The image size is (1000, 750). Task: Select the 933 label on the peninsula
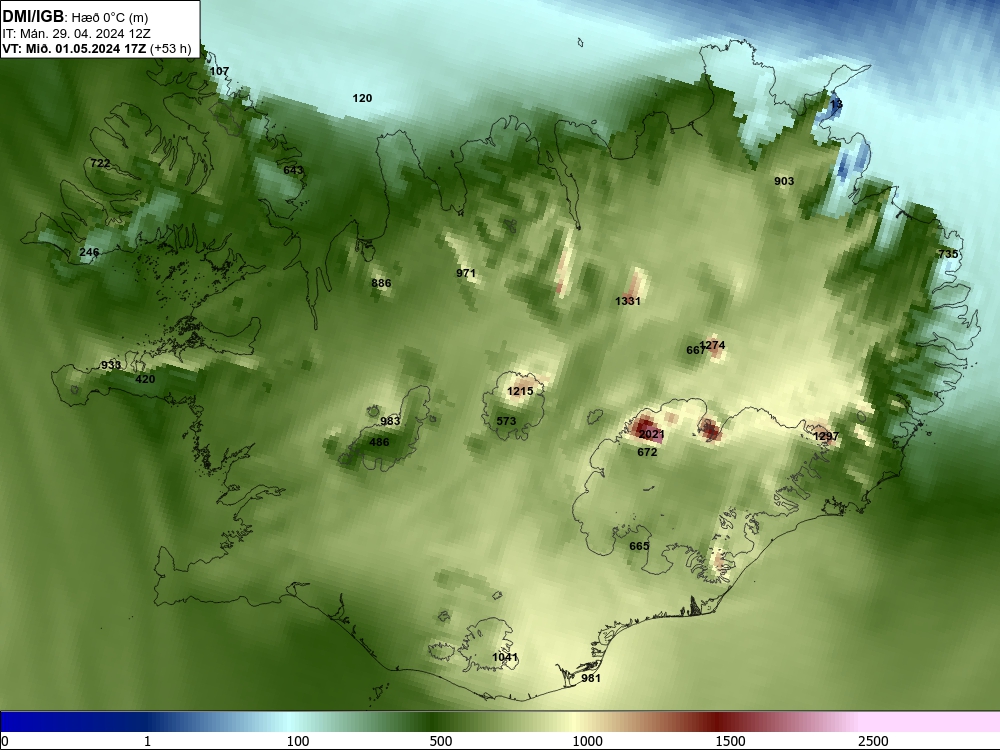pos(111,365)
